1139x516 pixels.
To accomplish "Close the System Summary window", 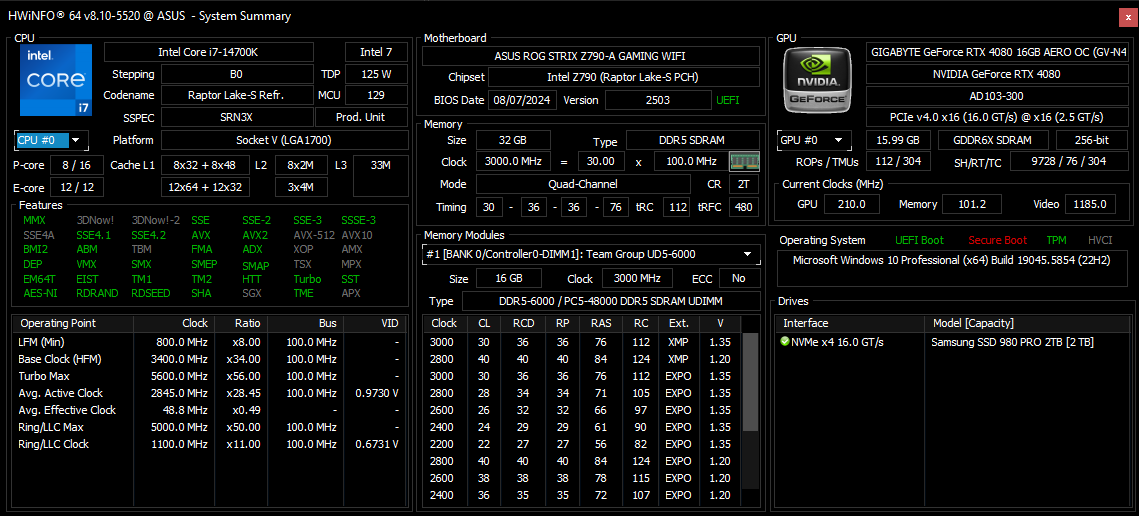I will 1127,16.
